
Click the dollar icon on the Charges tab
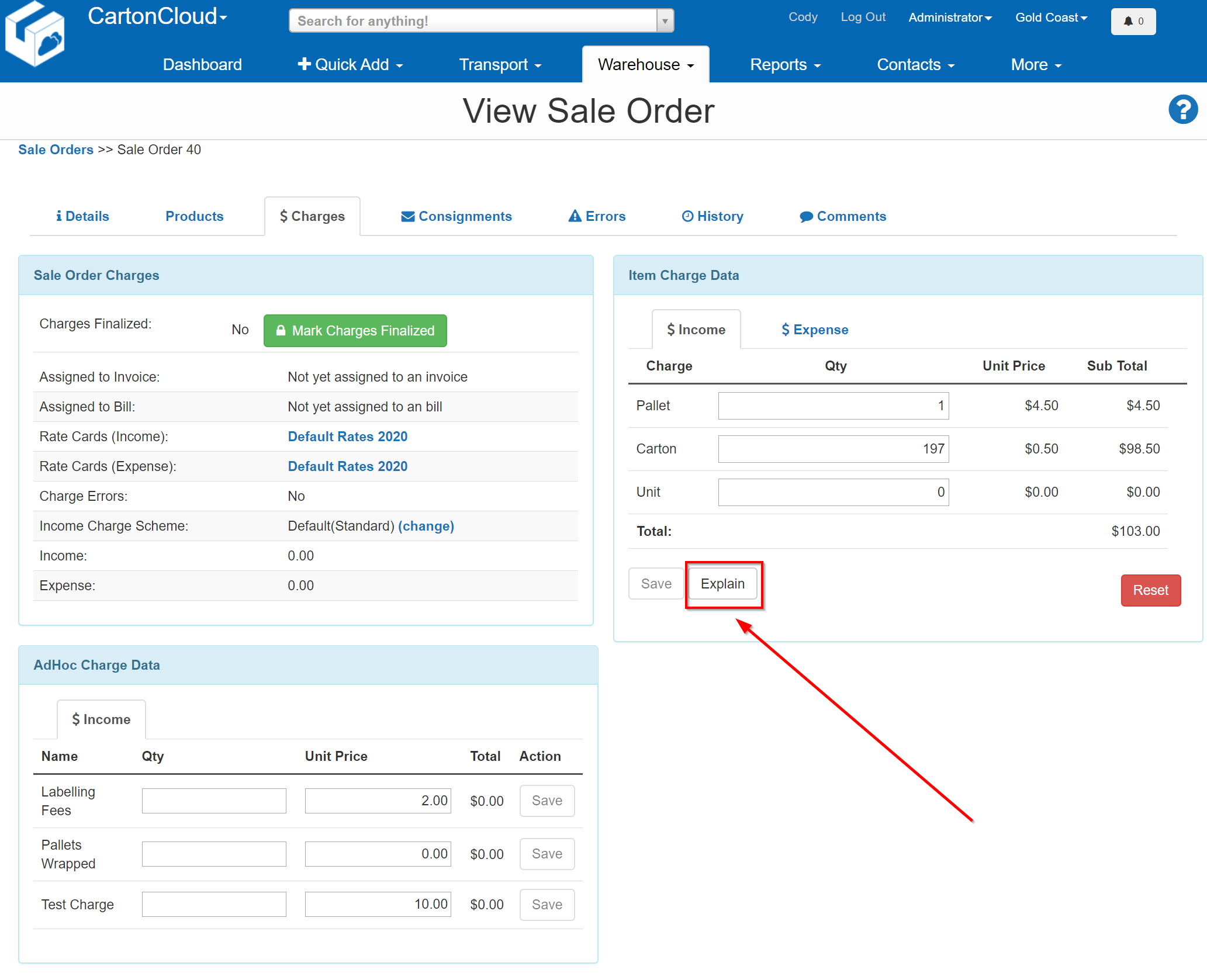pos(285,216)
